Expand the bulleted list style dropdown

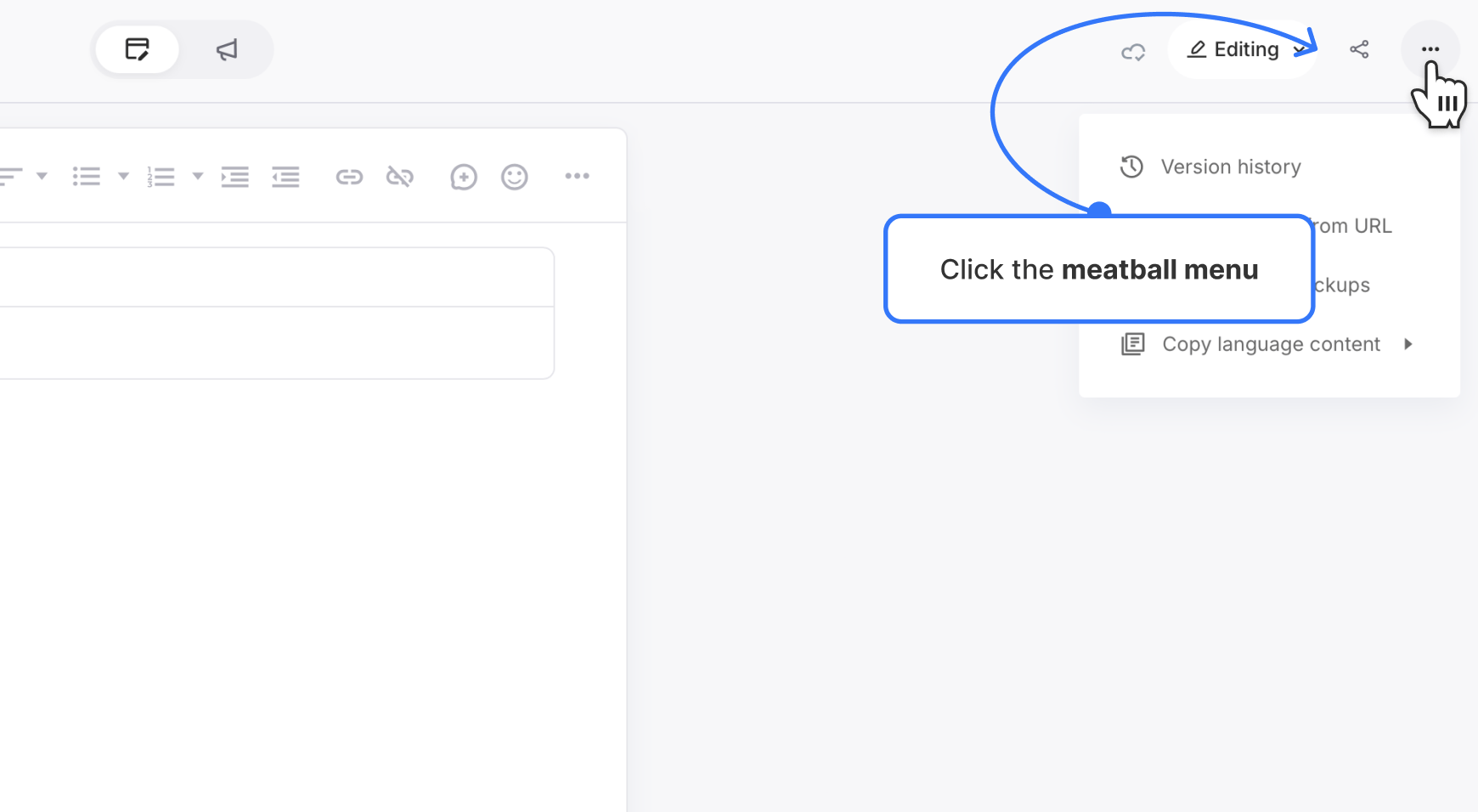click(122, 177)
